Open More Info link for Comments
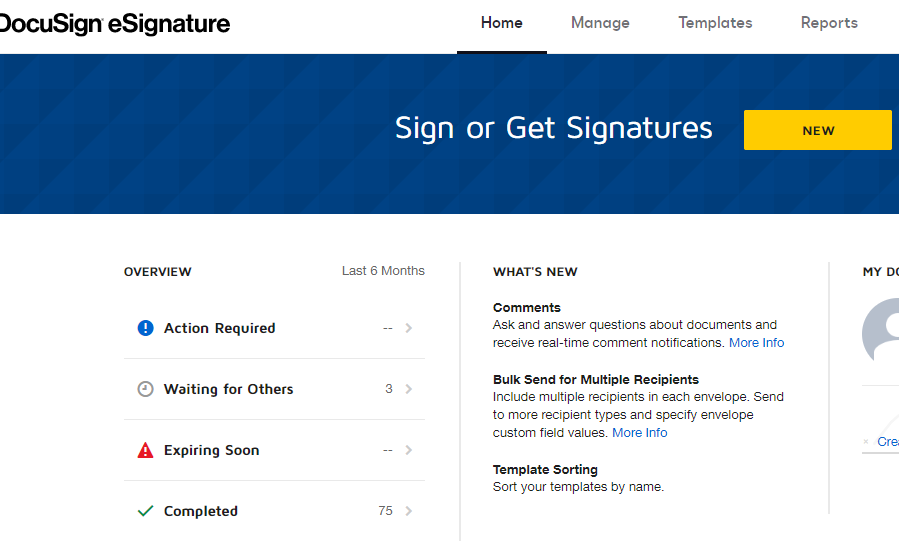The width and height of the screenshot is (899, 549). [756, 343]
